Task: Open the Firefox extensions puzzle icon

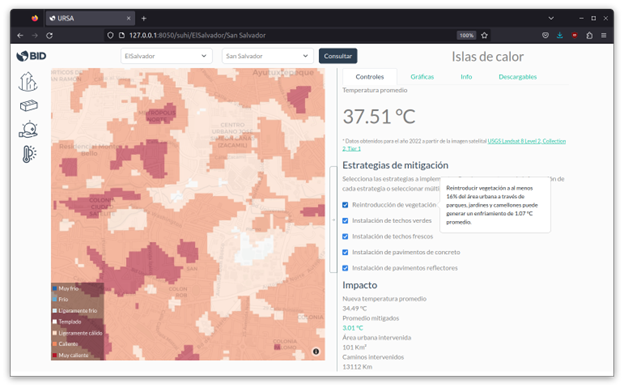Action: coord(589,35)
